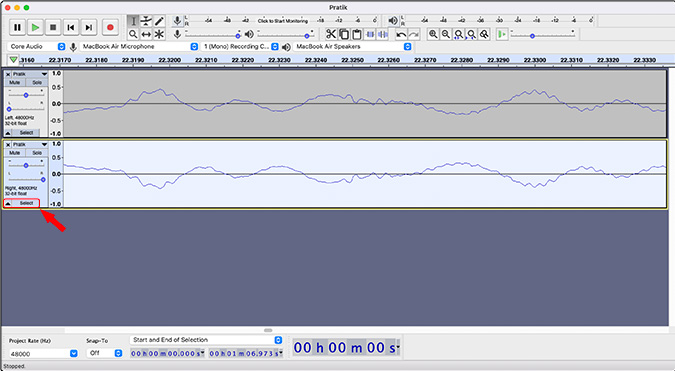Trim audio outside selection

pyautogui.click(x=370, y=34)
